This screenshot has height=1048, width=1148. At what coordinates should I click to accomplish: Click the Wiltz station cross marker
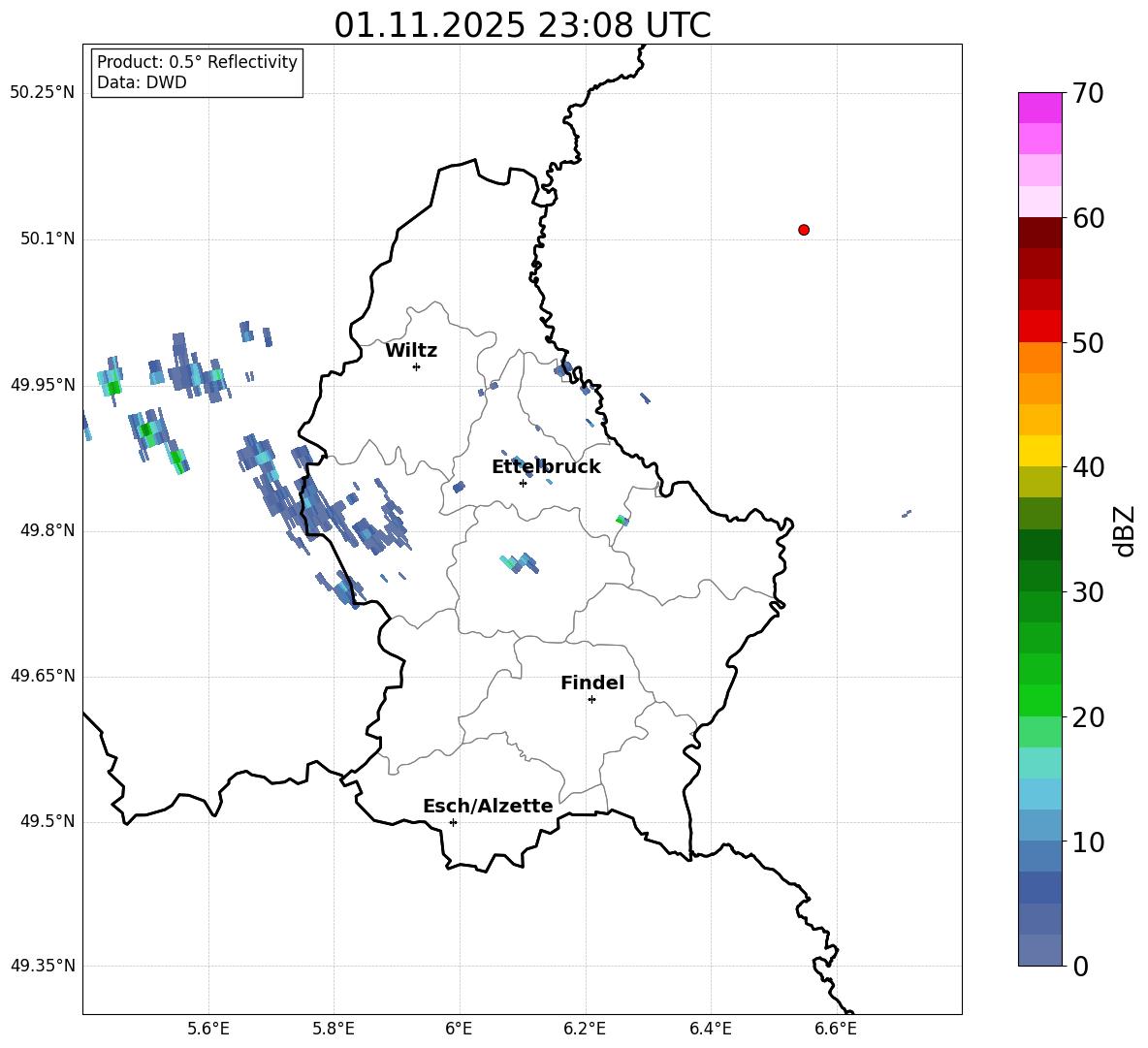pyautogui.click(x=417, y=366)
